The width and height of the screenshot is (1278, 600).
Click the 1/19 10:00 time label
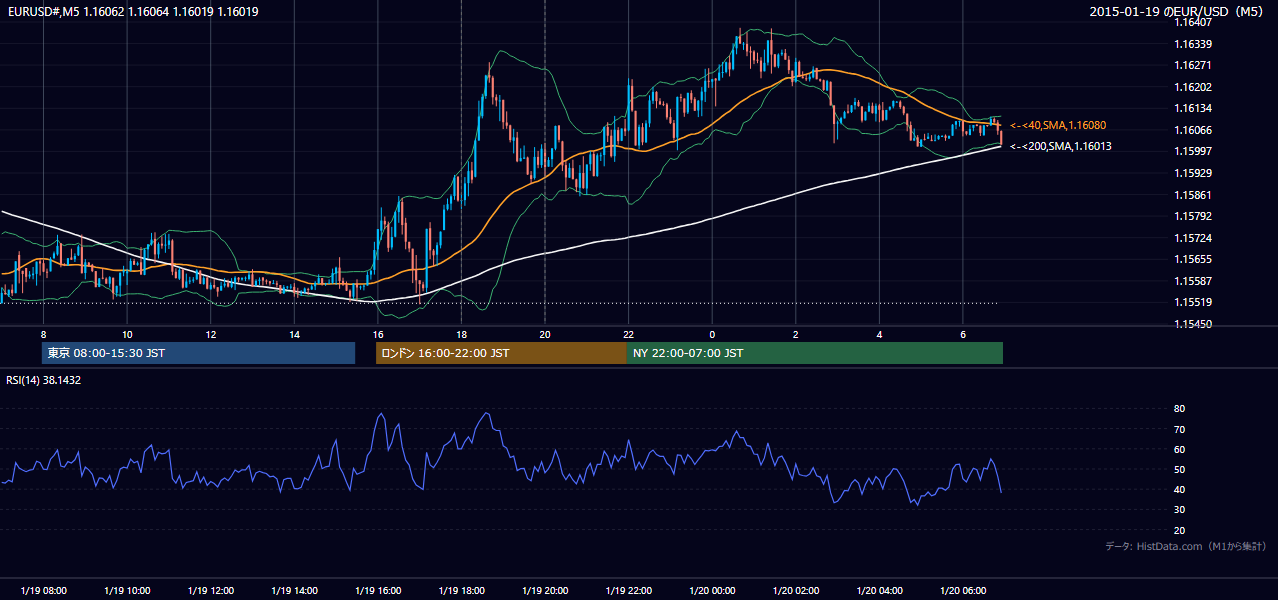(x=127, y=591)
